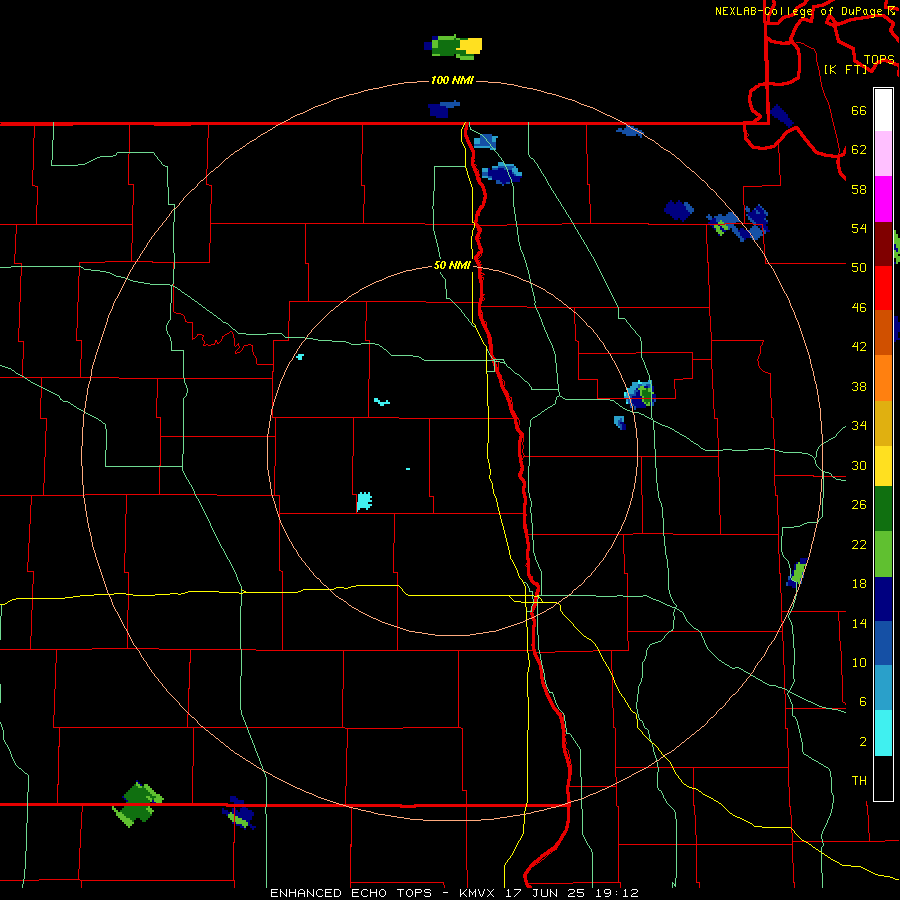Click the large cyan echo inside the 50 NMI ring
Viewport: 900px width, 900px height.
364,502
